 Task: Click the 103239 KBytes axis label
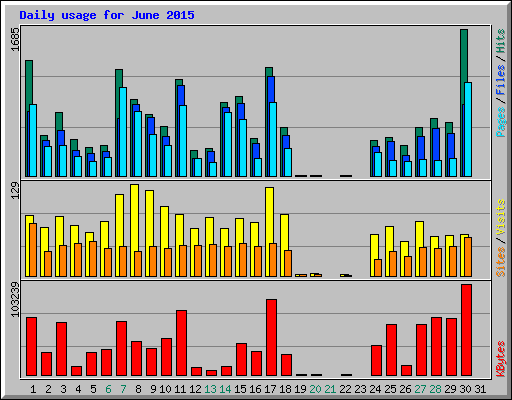(15, 299)
